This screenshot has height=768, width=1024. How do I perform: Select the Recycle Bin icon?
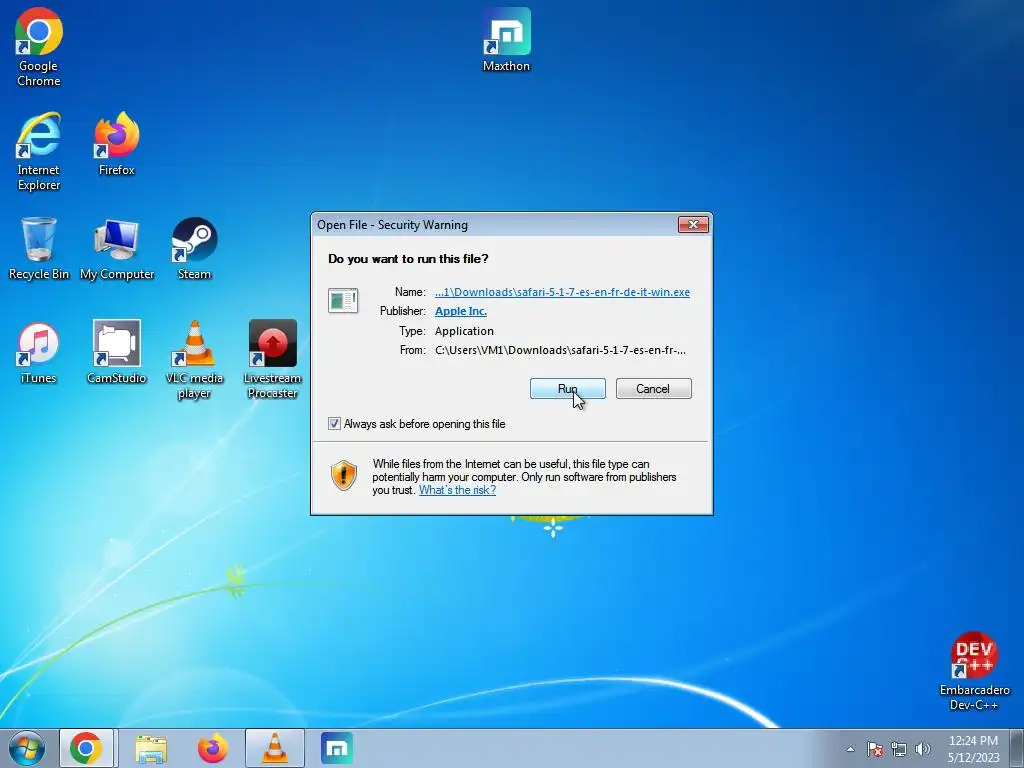39,249
